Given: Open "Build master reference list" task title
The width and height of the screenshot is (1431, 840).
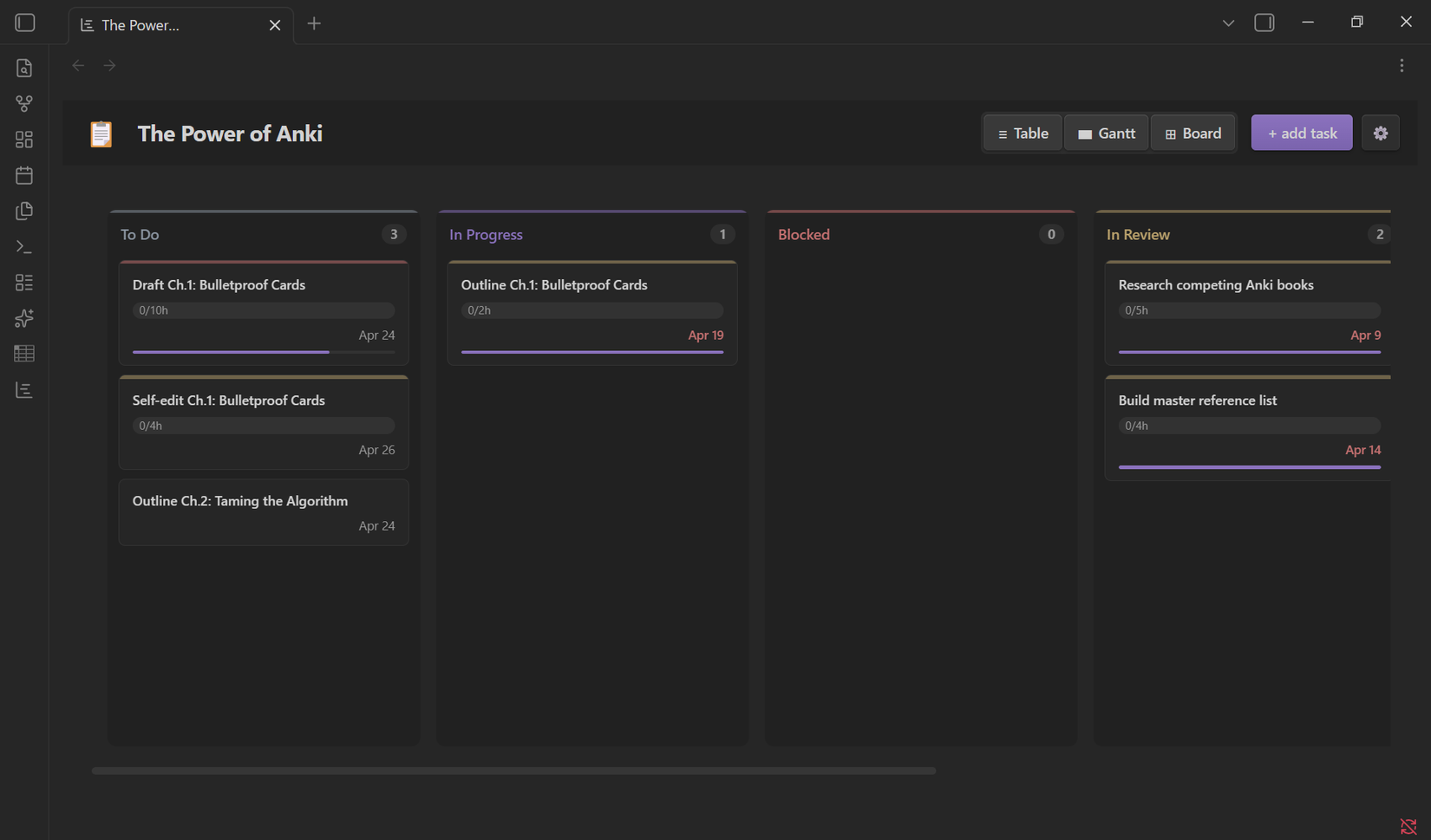Looking at the screenshot, I should point(1198,400).
